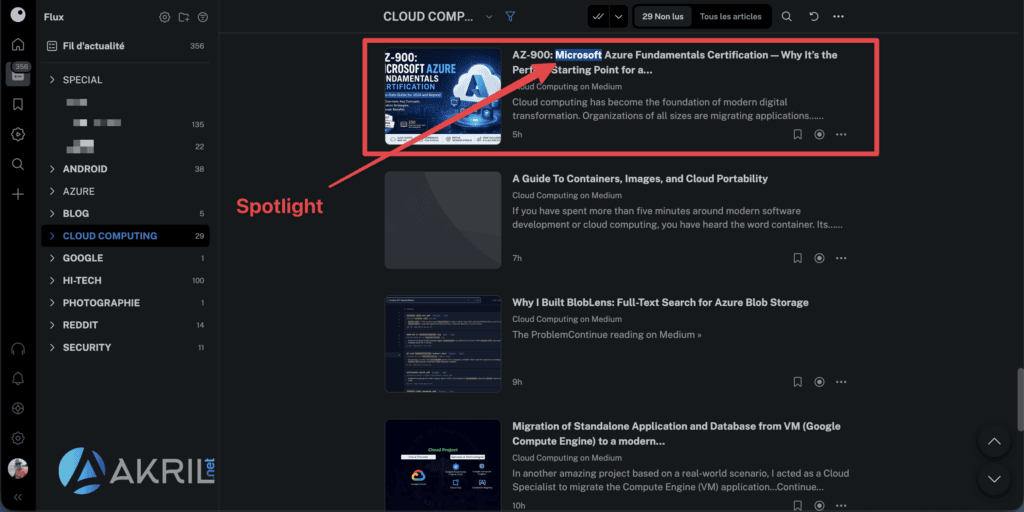Select the SECURITY folder
Viewport: 1024px width, 512px height.
click(125, 347)
